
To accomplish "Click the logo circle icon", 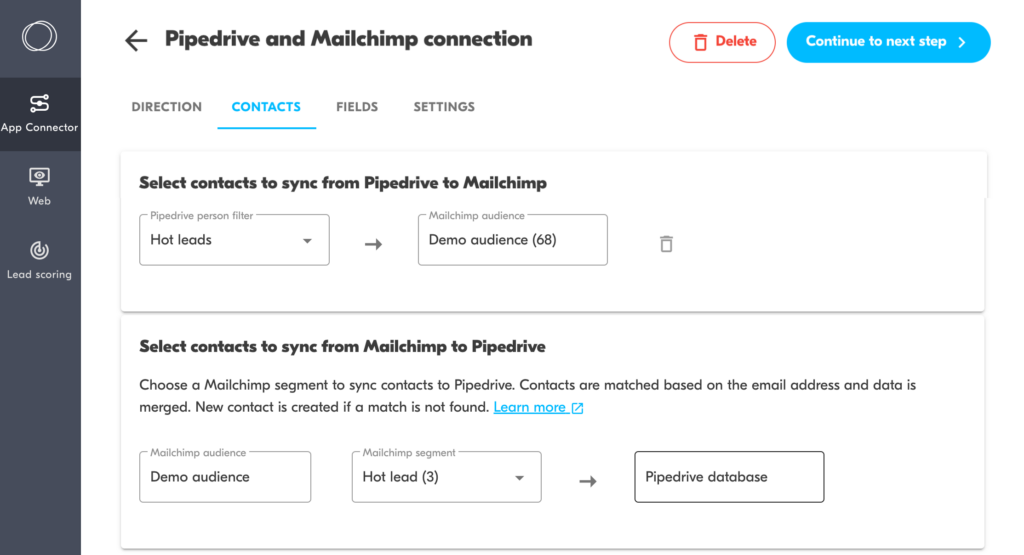I will click(40, 38).
